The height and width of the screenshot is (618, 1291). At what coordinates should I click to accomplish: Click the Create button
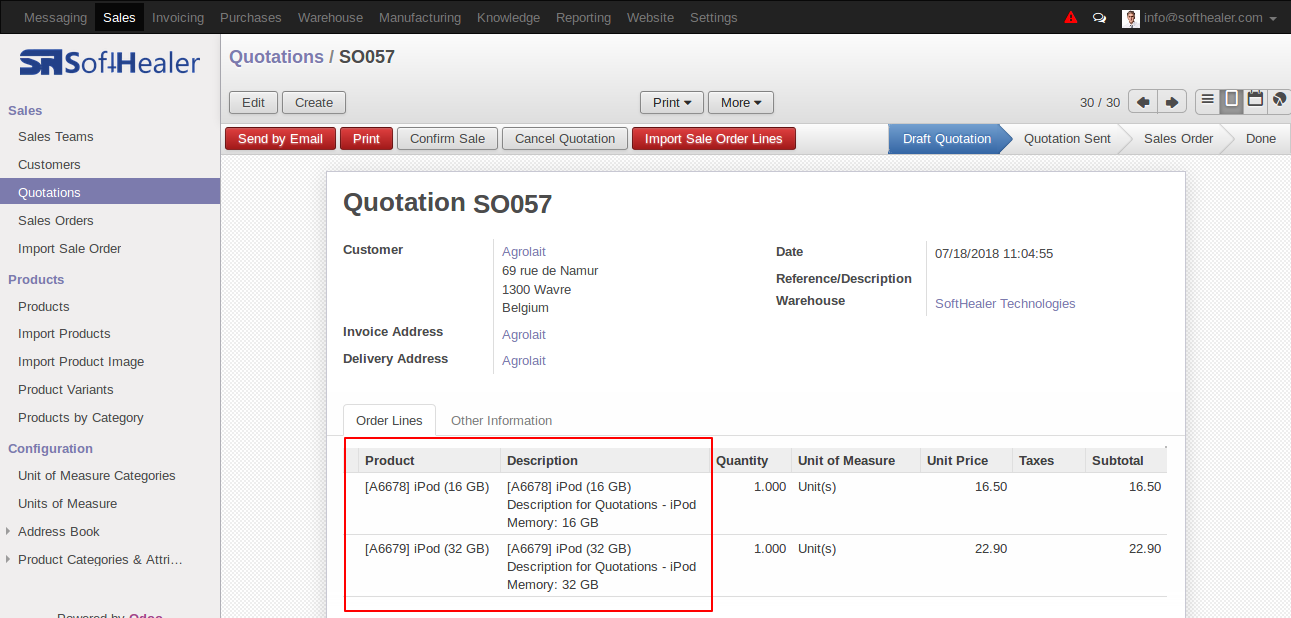click(x=314, y=102)
